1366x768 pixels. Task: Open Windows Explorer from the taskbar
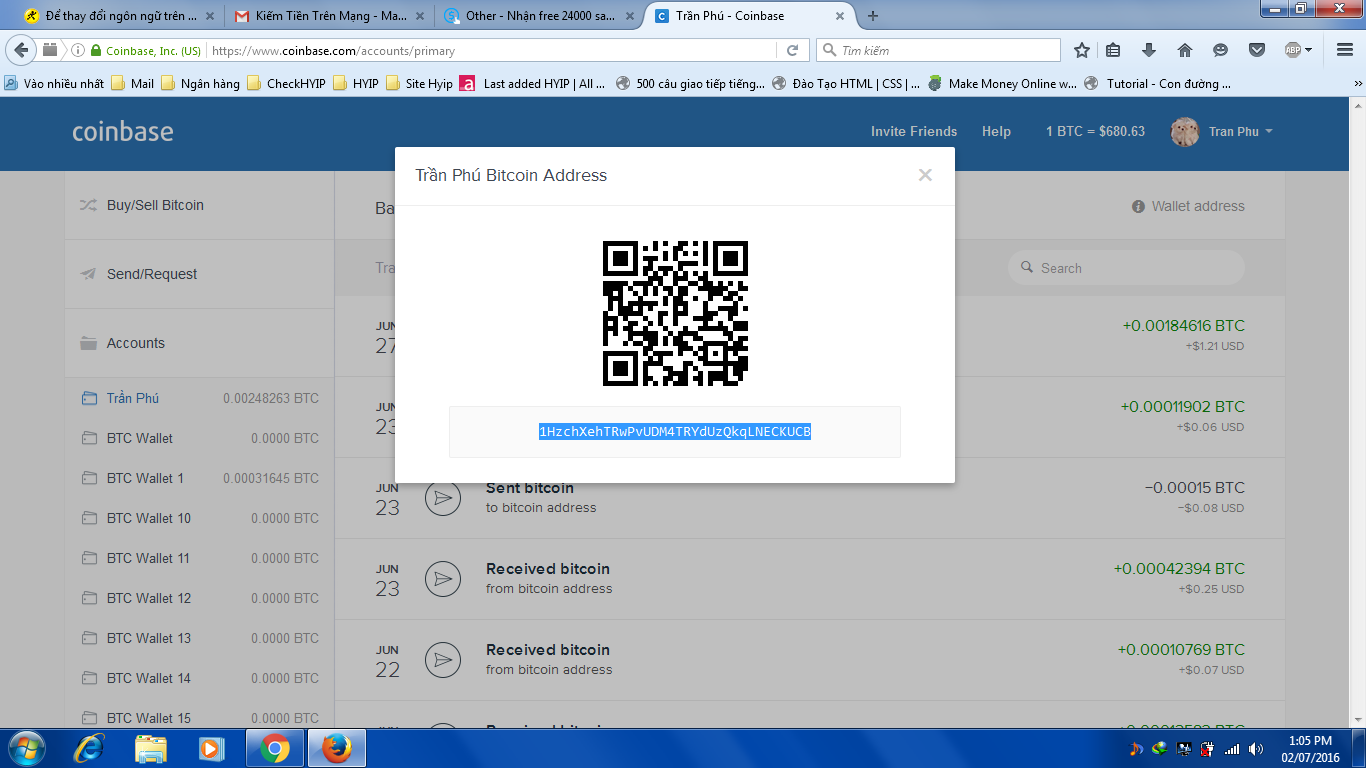tap(151, 748)
